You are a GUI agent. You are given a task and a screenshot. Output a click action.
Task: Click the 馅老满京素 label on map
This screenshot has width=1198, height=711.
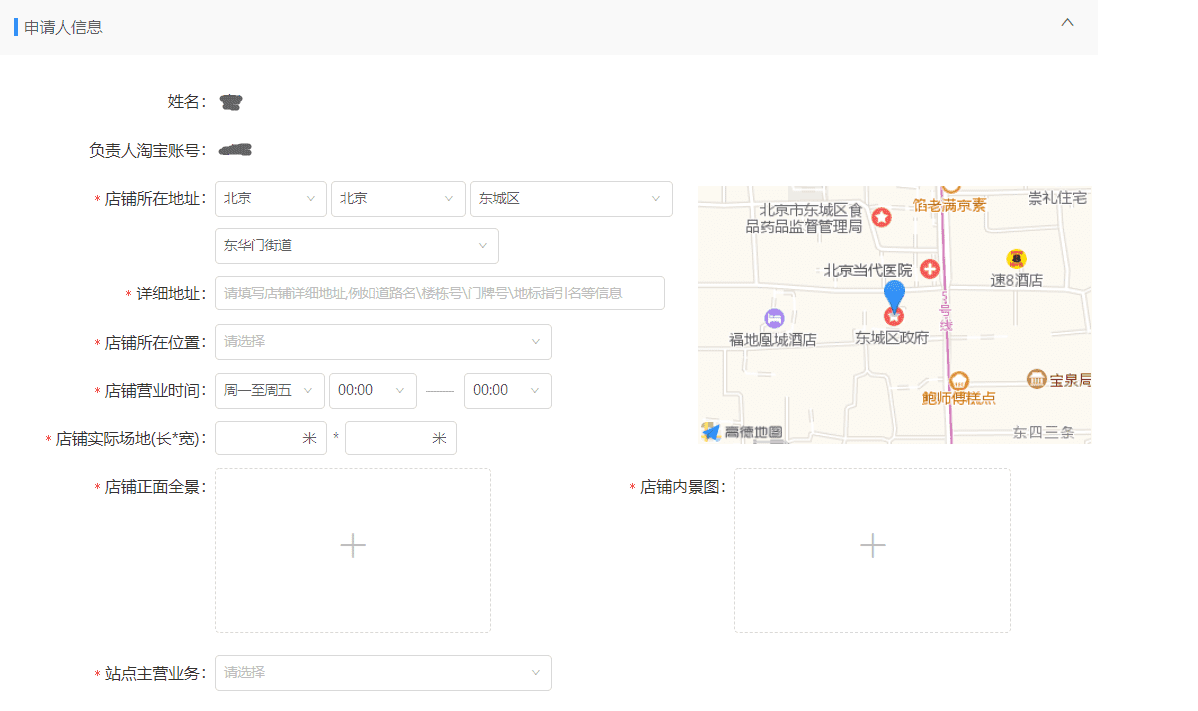click(x=949, y=205)
